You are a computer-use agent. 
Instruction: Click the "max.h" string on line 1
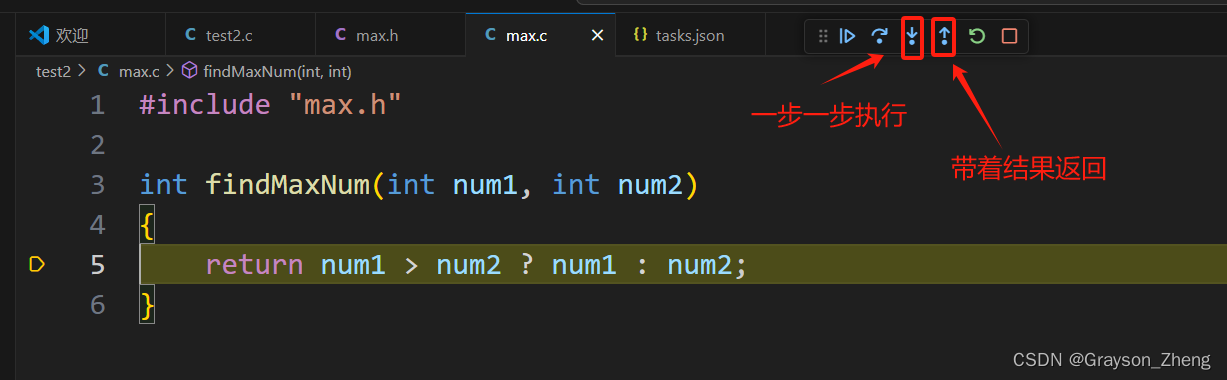[345, 104]
